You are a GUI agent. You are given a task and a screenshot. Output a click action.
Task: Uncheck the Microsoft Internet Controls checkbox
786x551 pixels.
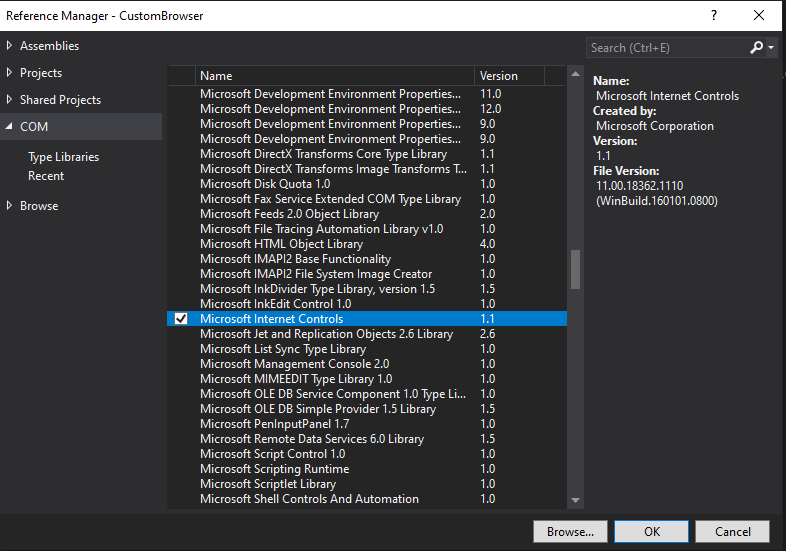pyautogui.click(x=181, y=319)
